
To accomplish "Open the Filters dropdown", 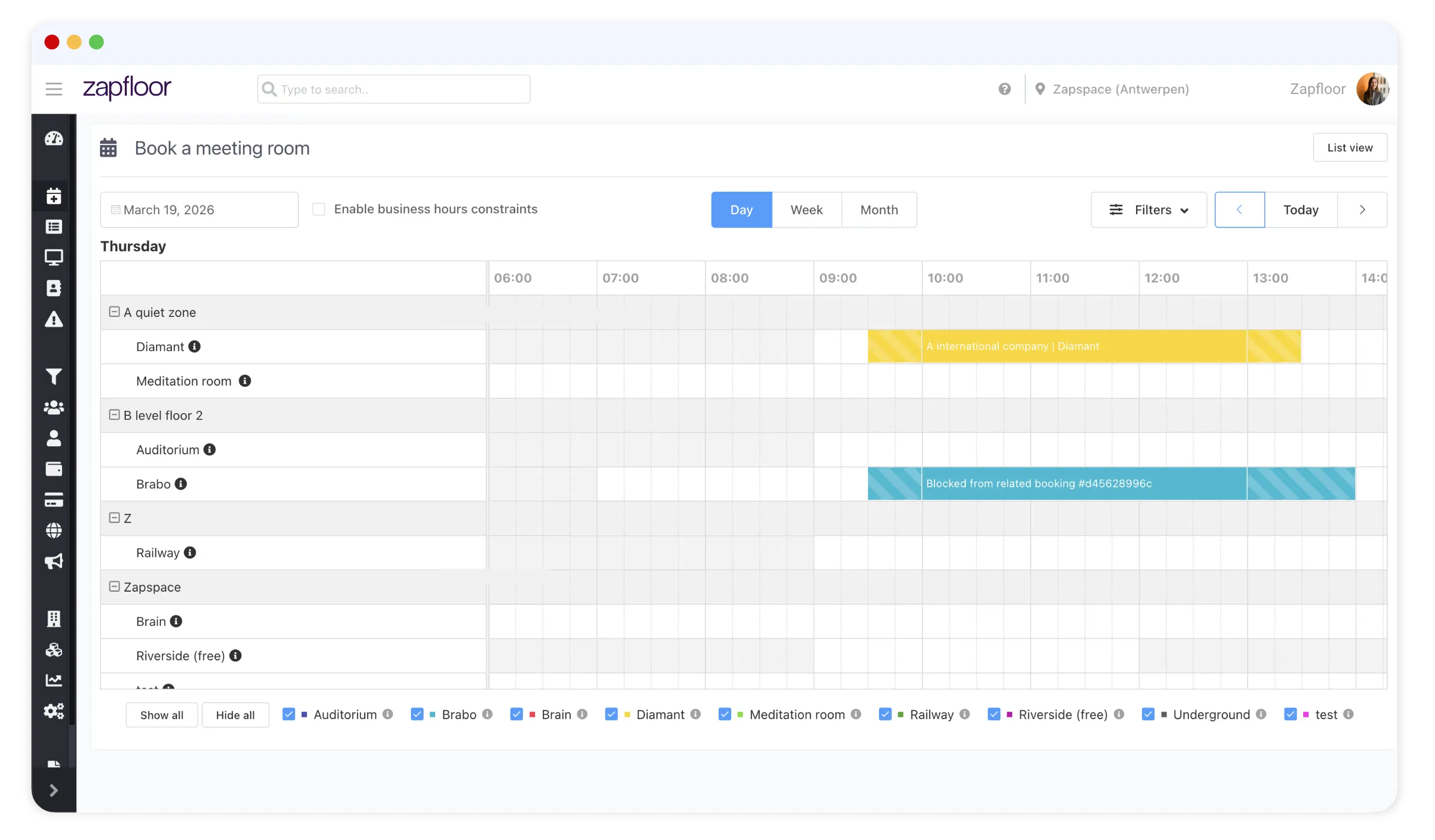I will tap(1149, 210).
